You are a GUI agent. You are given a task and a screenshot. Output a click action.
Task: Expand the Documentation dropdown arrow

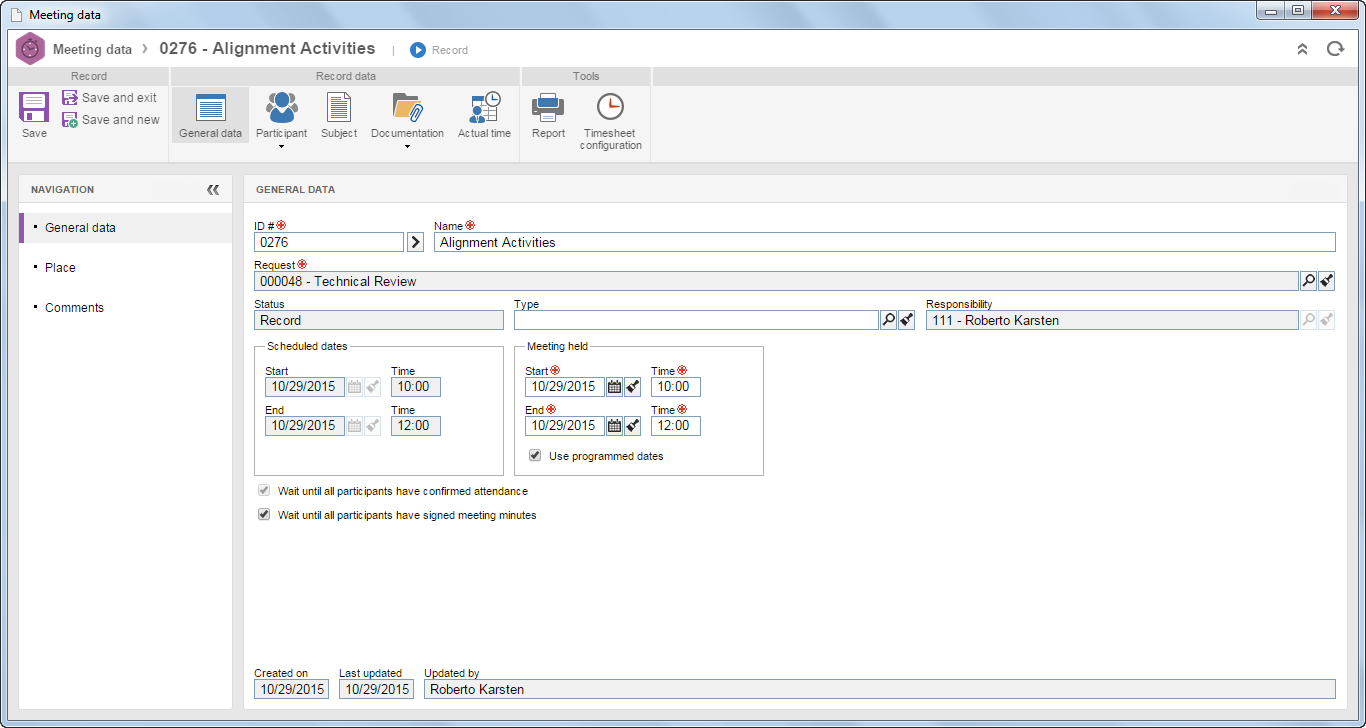tap(407, 147)
